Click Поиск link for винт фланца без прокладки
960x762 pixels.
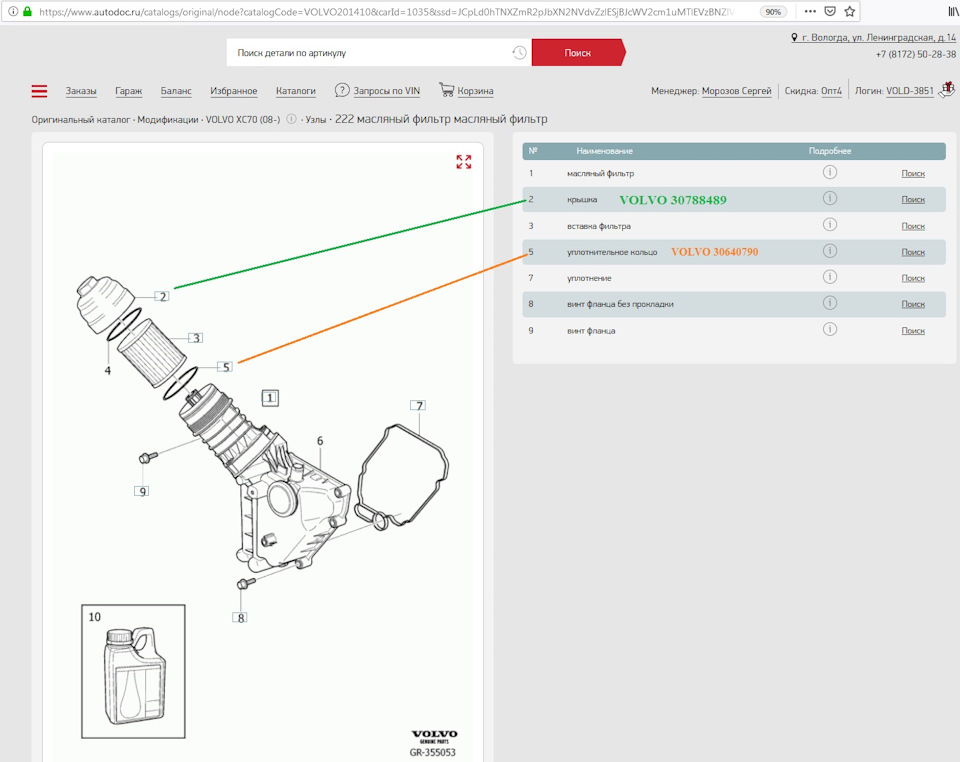click(x=913, y=304)
